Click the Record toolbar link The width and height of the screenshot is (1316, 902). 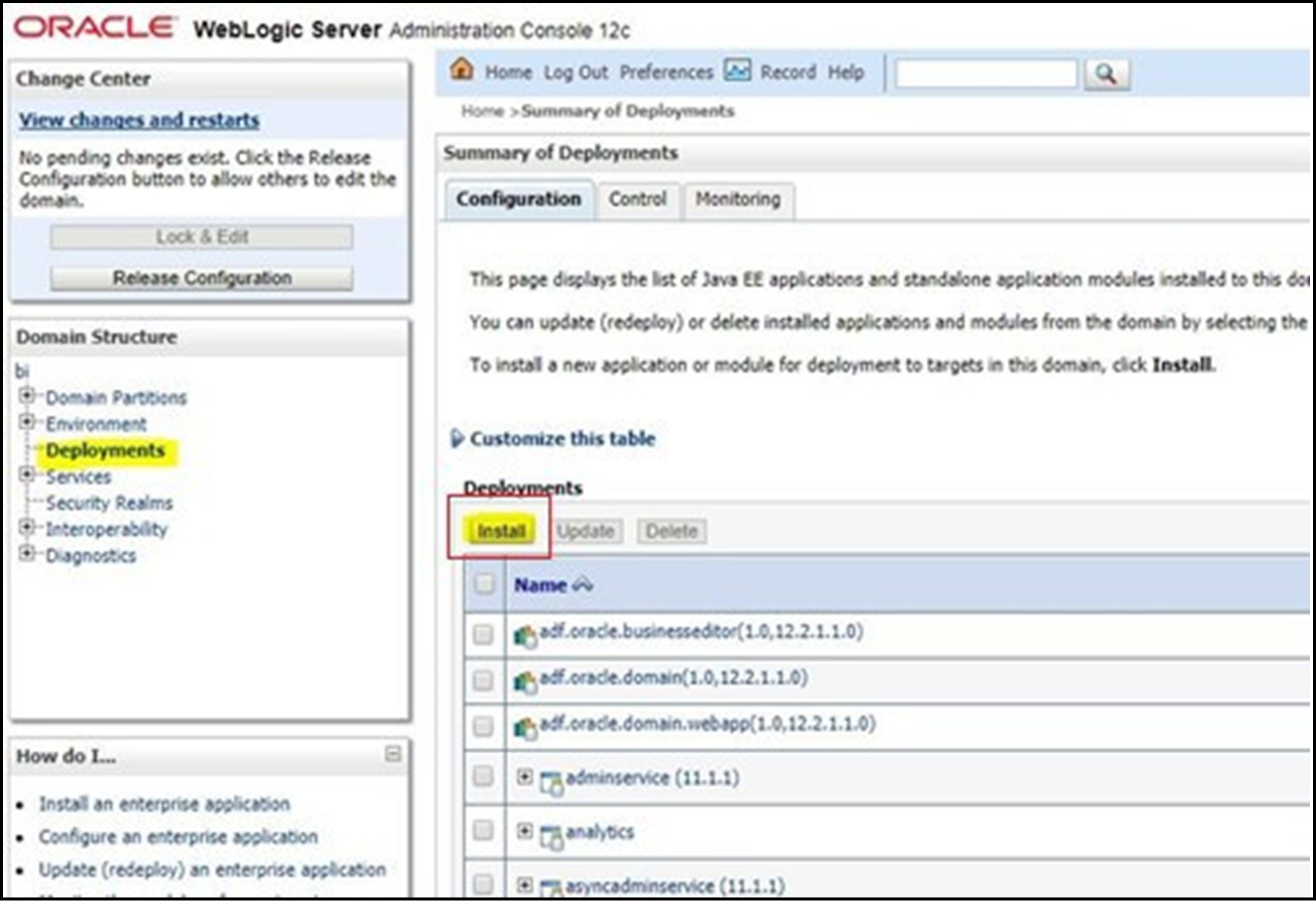(x=788, y=73)
